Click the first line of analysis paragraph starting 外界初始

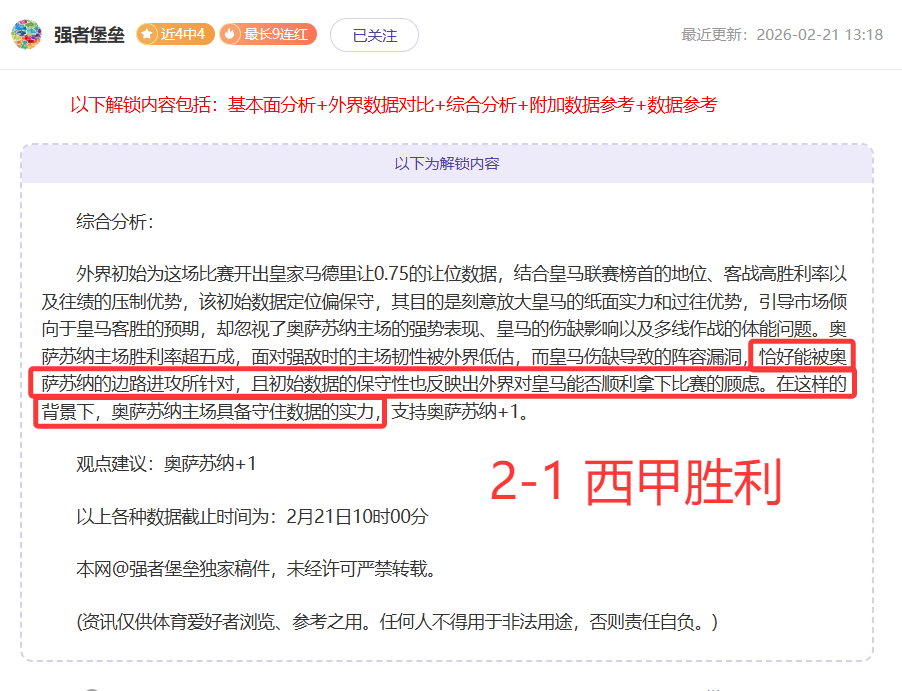[460, 273]
